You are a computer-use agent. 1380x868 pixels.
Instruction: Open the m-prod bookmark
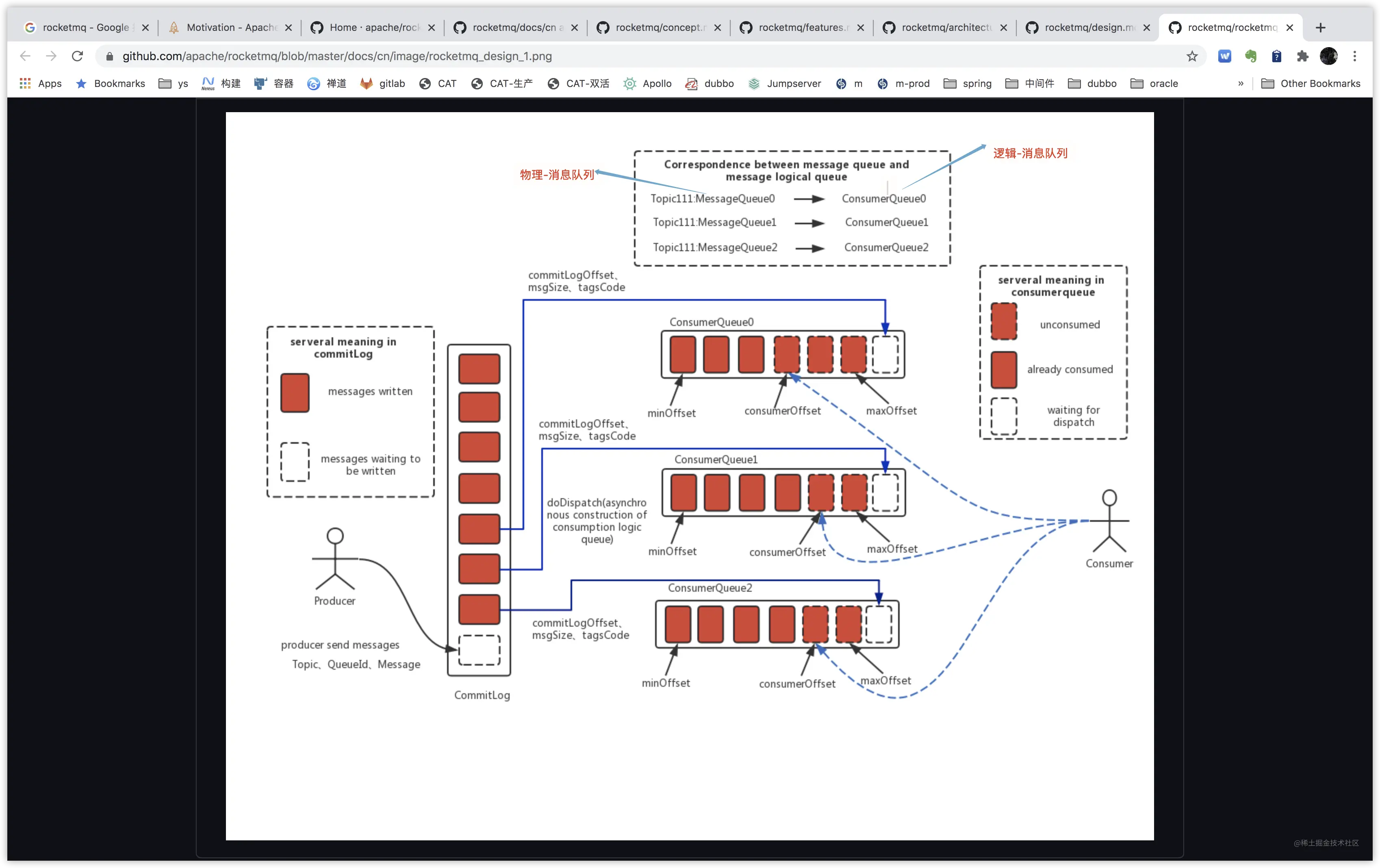pos(904,84)
